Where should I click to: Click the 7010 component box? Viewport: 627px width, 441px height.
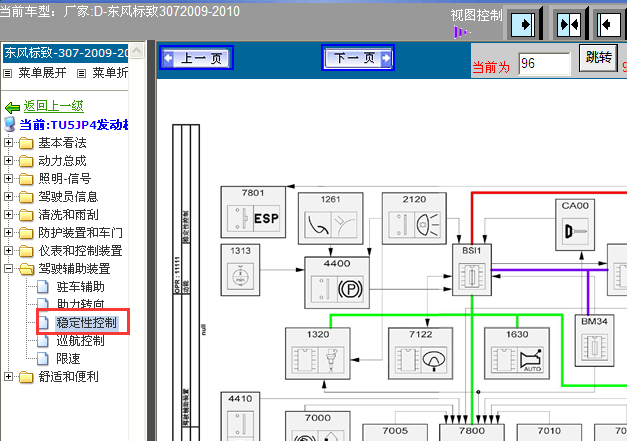[x=549, y=433]
